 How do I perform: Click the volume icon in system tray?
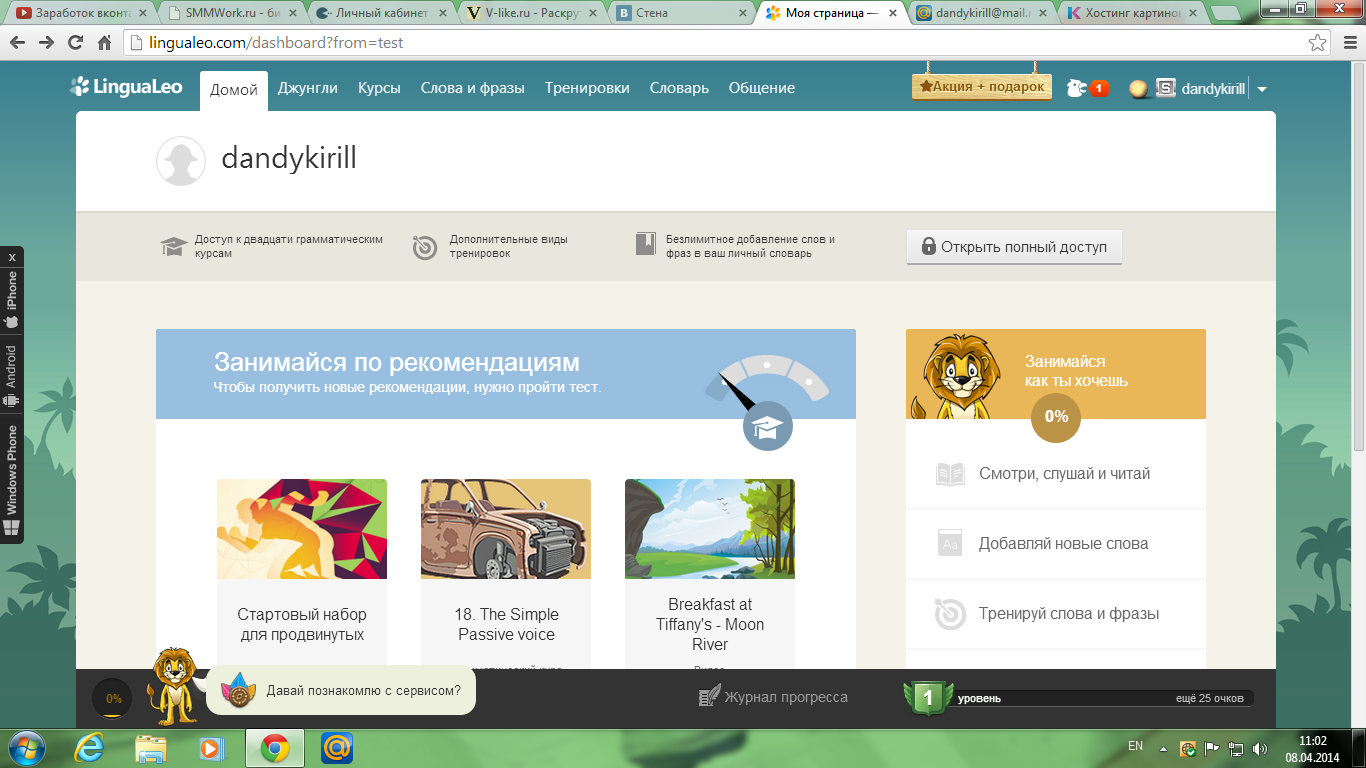pyautogui.click(x=1259, y=748)
